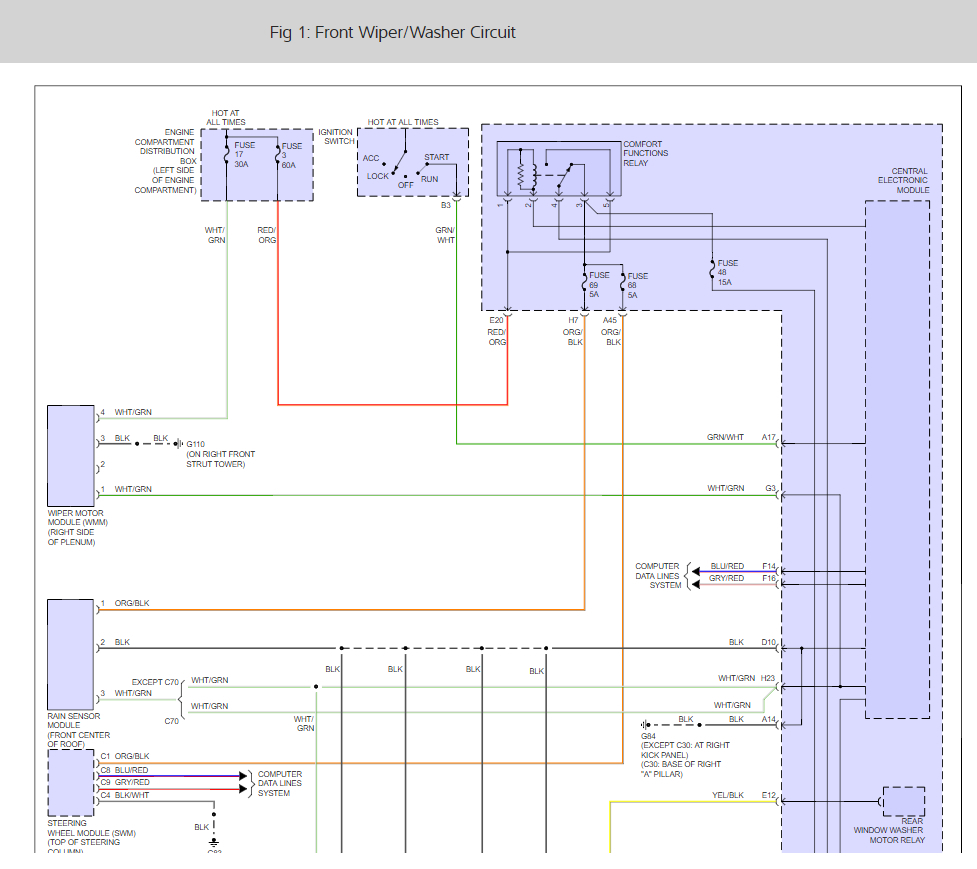Select the Ignition Switch box

pos(413,163)
